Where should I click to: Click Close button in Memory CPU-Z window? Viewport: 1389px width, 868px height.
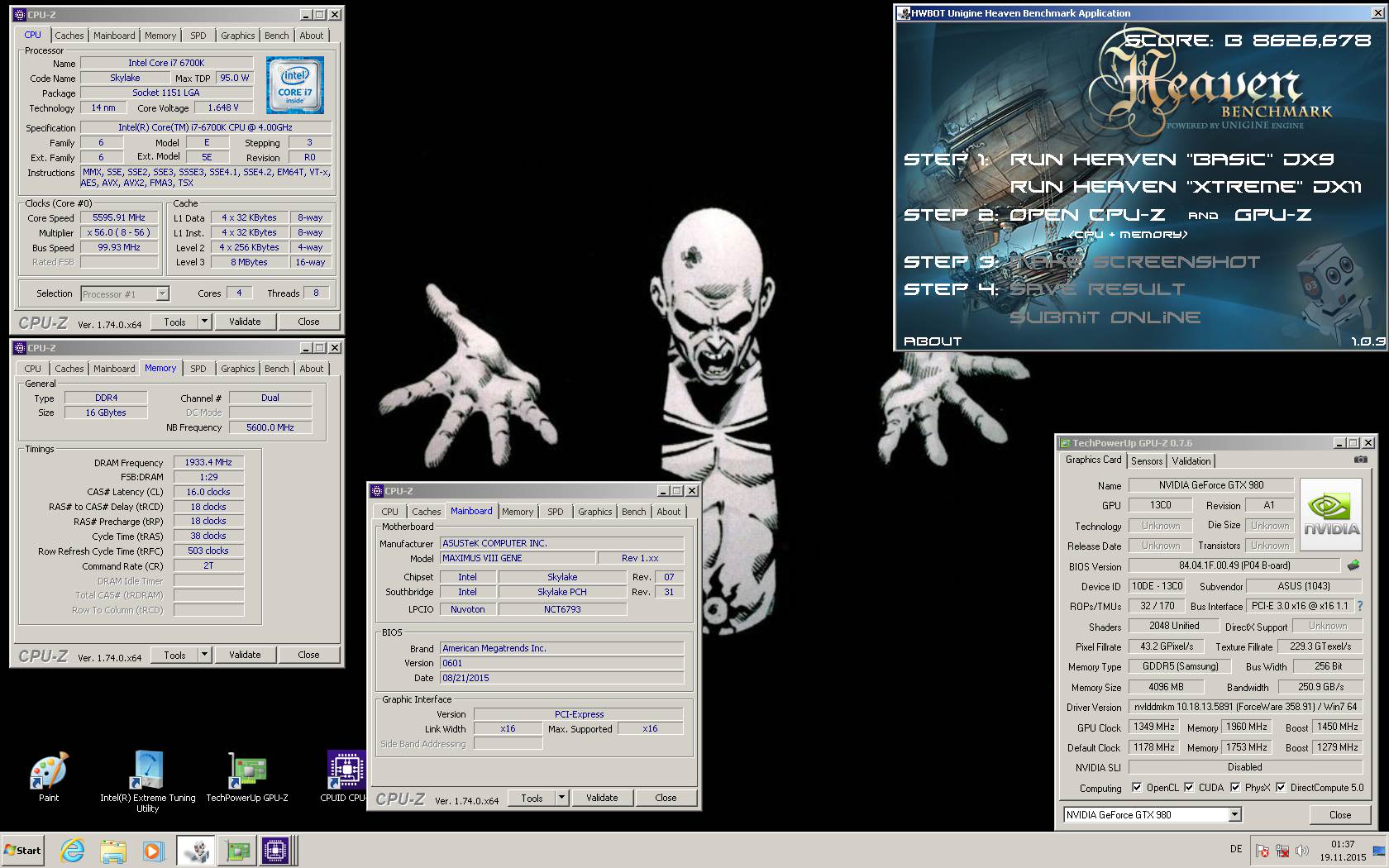pyautogui.click(x=308, y=655)
